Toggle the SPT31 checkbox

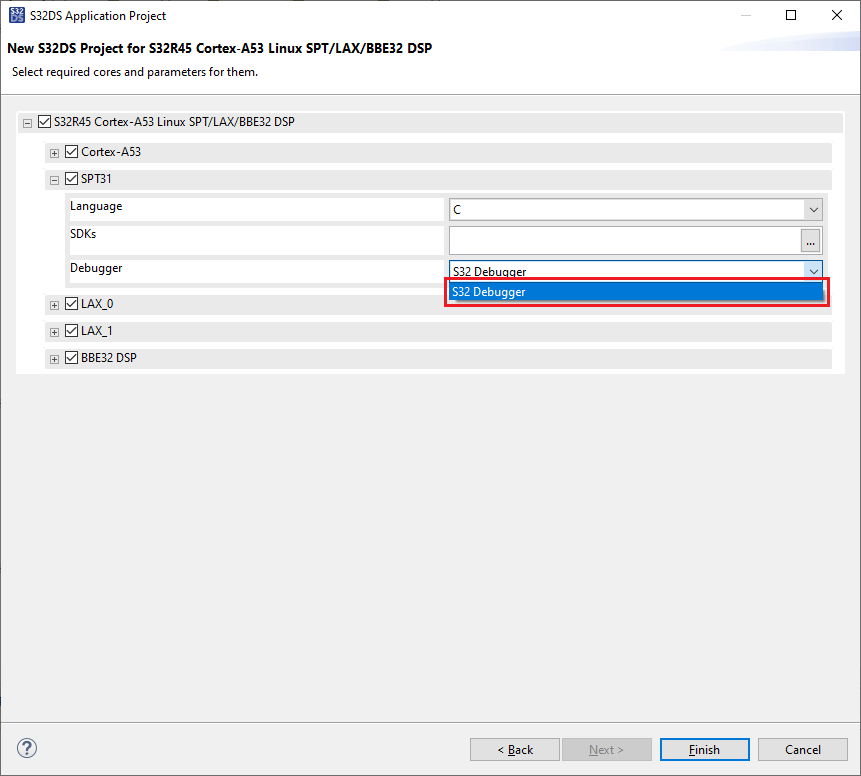tap(71, 178)
